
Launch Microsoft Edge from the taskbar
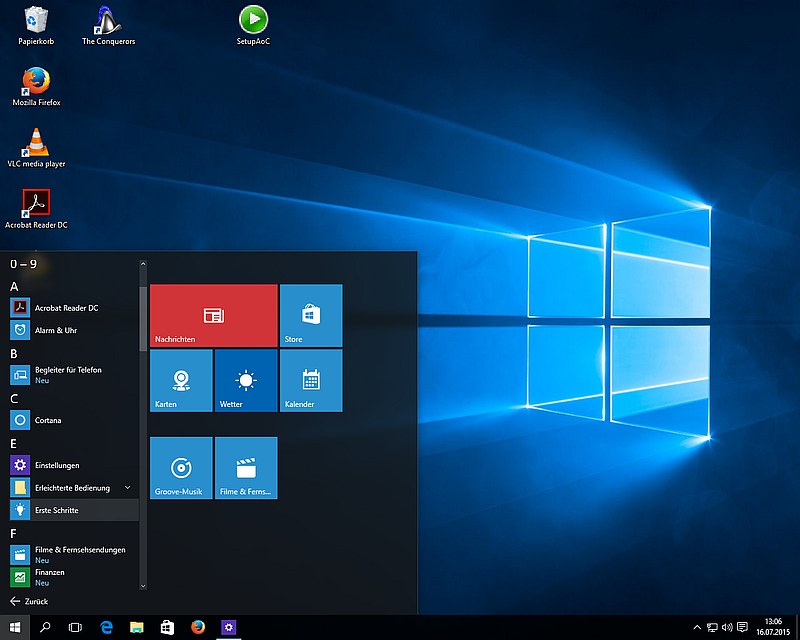pyautogui.click(x=106, y=627)
